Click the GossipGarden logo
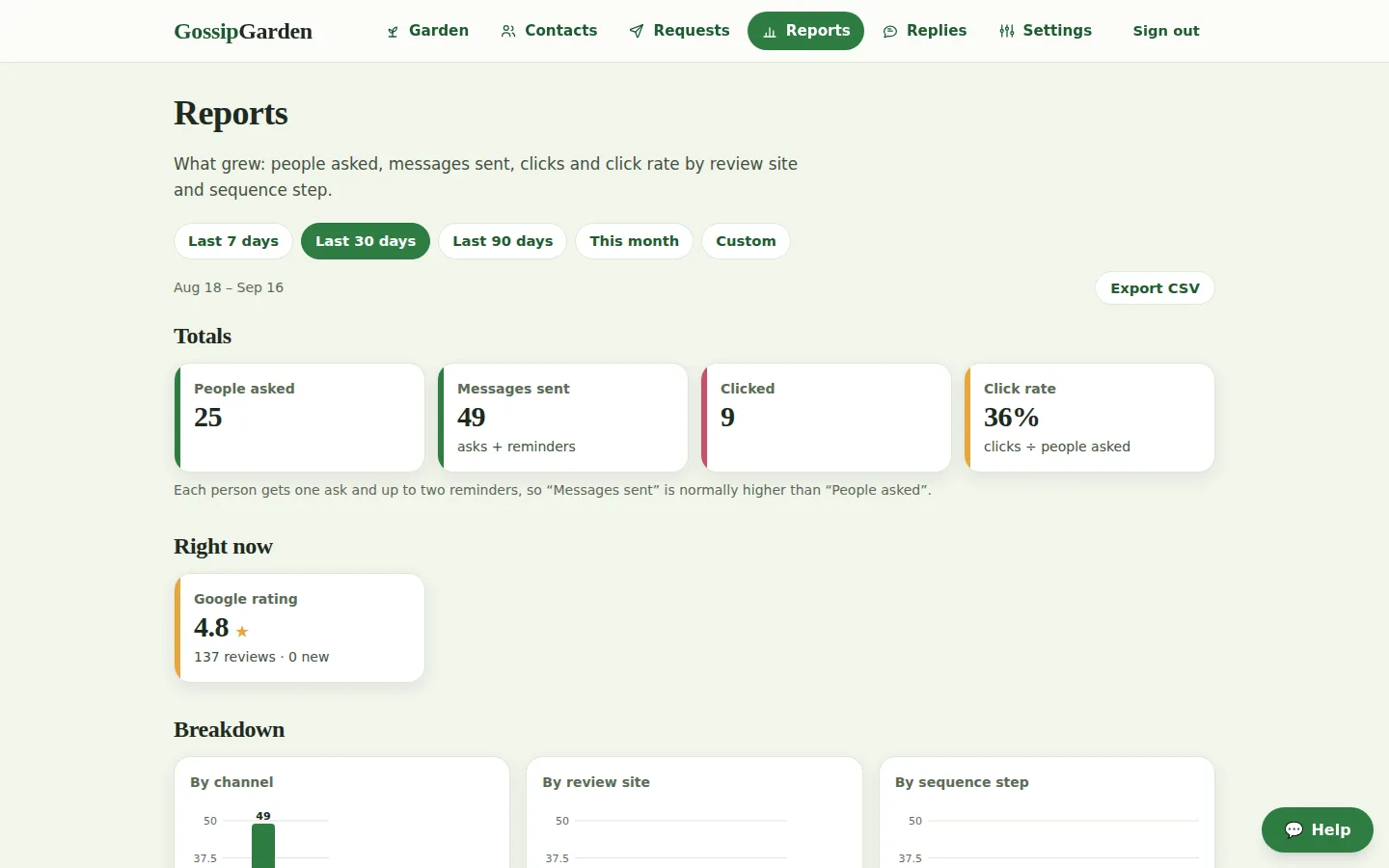 click(243, 31)
